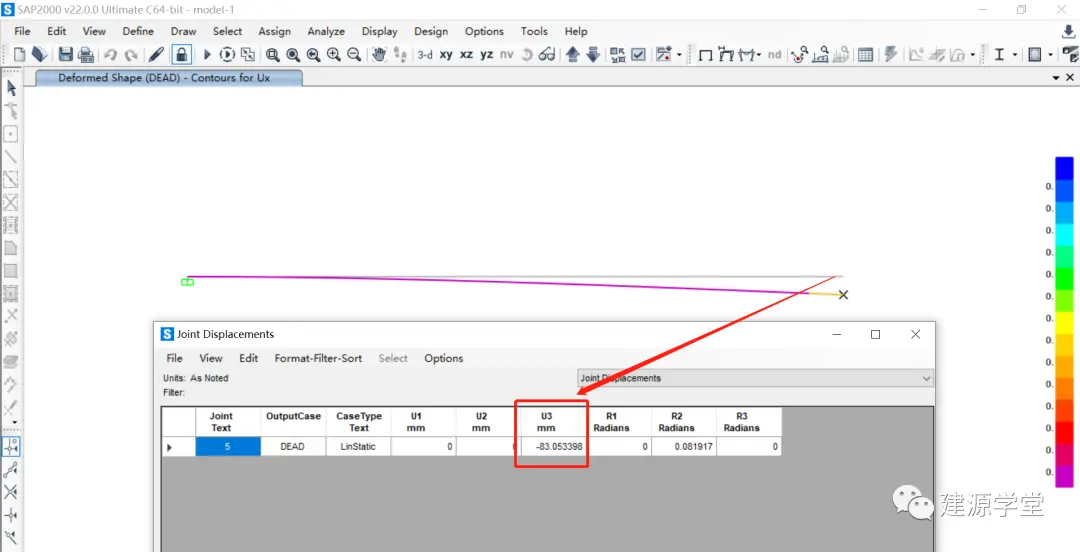Open Format-Filter-Sort menu in table window
This screenshot has height=552, width=1080.
(x=318, y=358)
